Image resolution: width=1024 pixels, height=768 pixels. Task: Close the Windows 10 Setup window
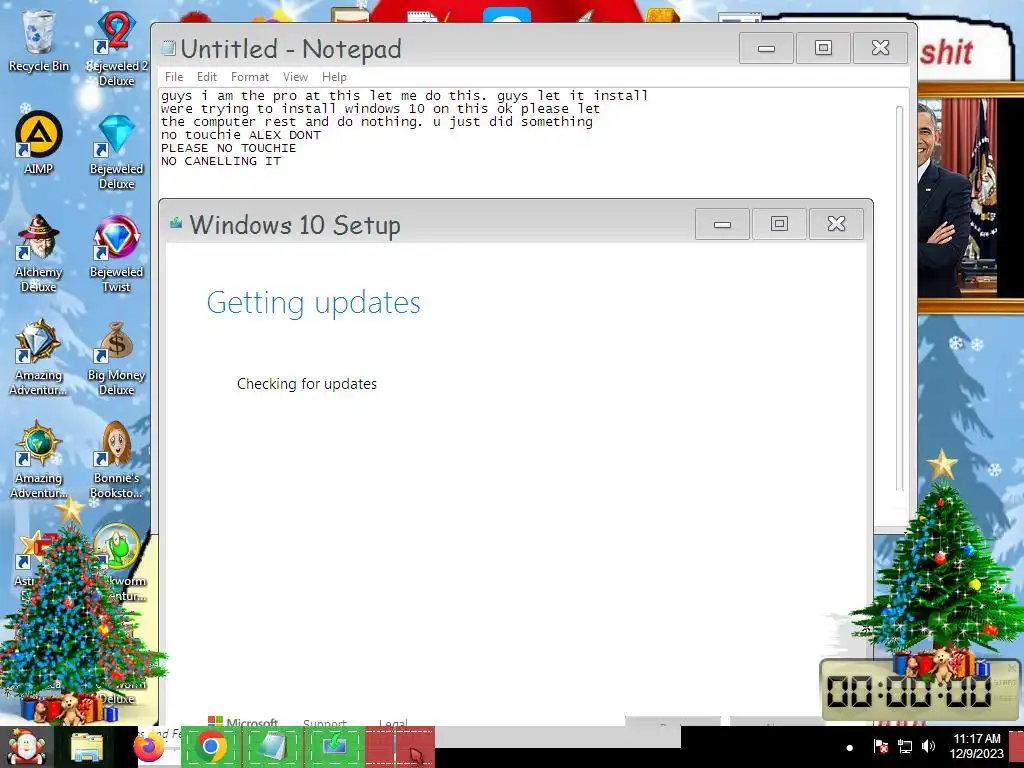(837, 224)
